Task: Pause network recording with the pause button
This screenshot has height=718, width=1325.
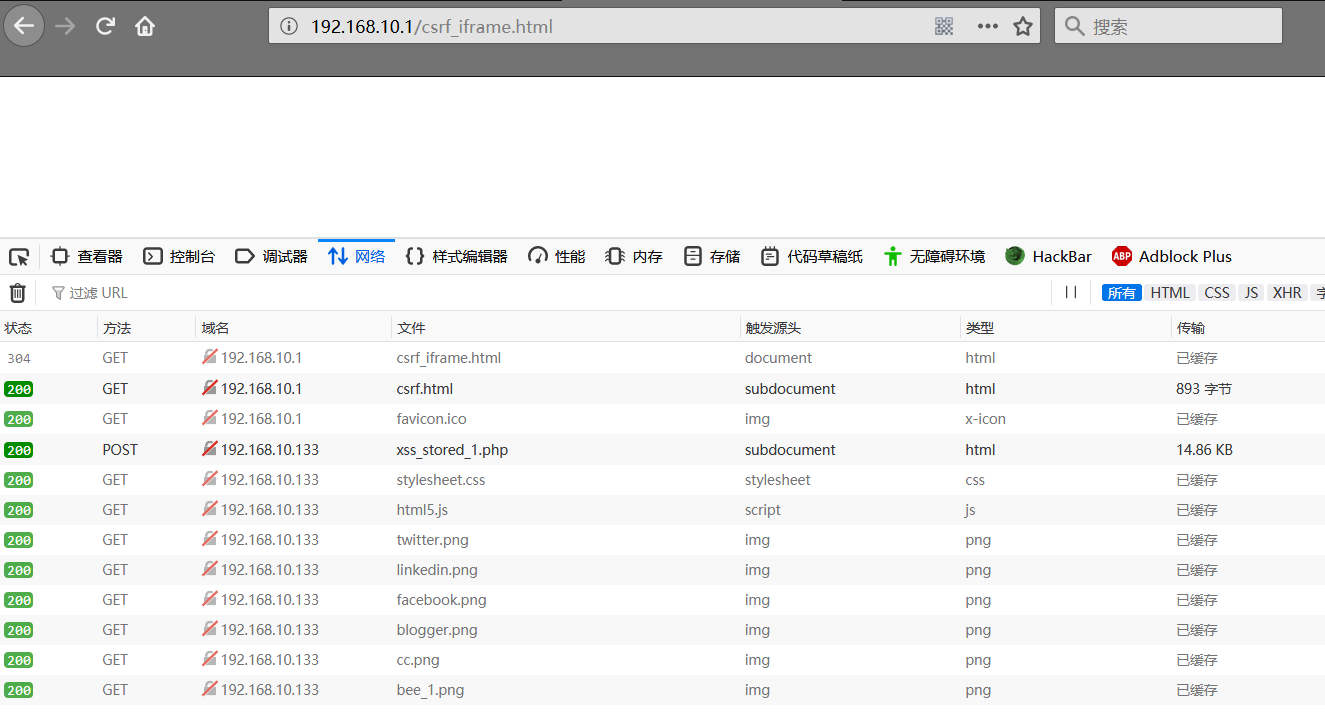Action: pyautogui.click(x=1071, y=293)
